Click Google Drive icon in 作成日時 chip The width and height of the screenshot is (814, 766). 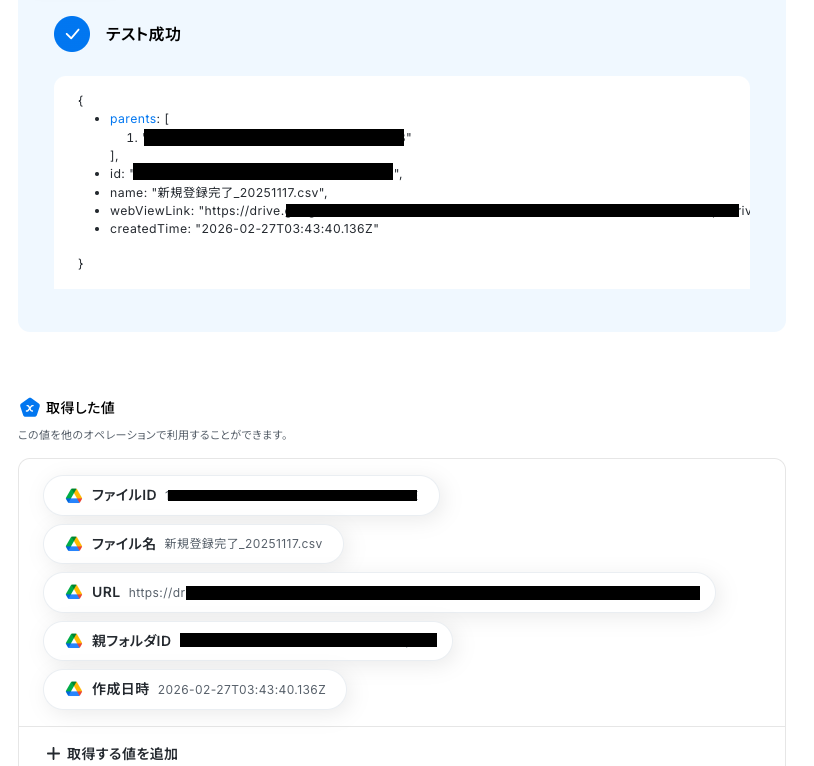pos(74,689)
